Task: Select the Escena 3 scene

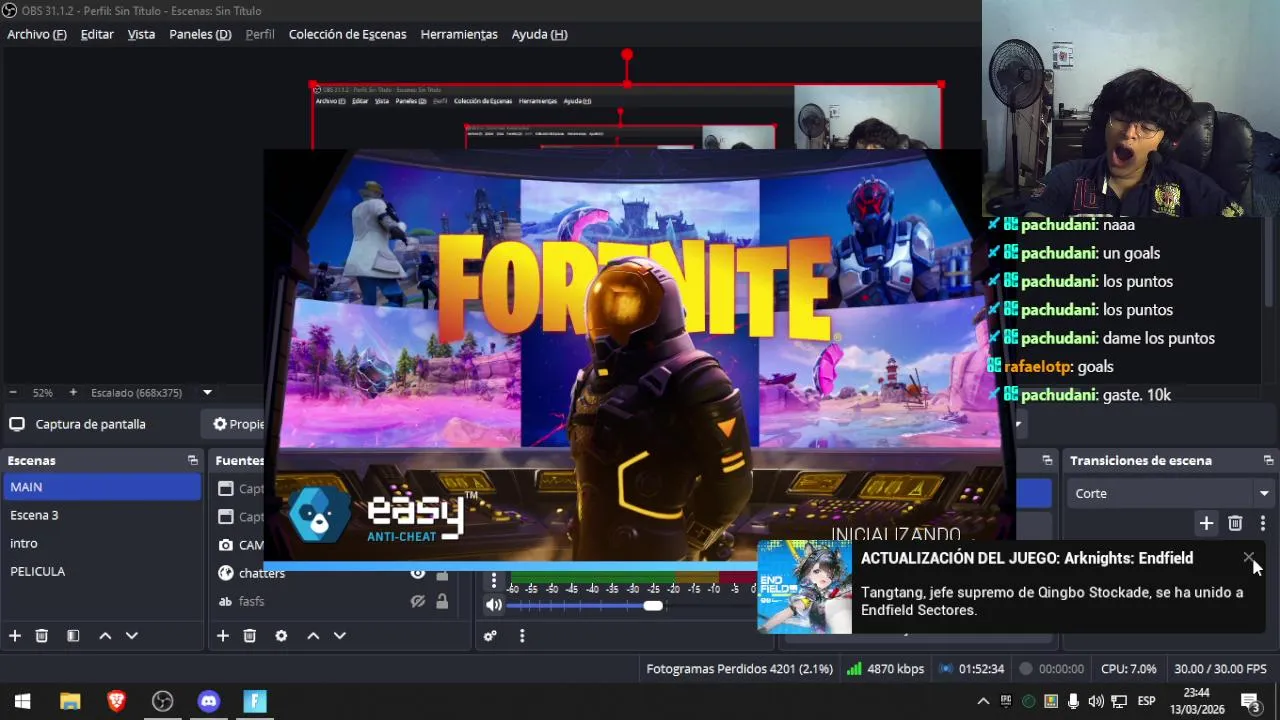Action: pyautogui.click(x=102, y=515)
